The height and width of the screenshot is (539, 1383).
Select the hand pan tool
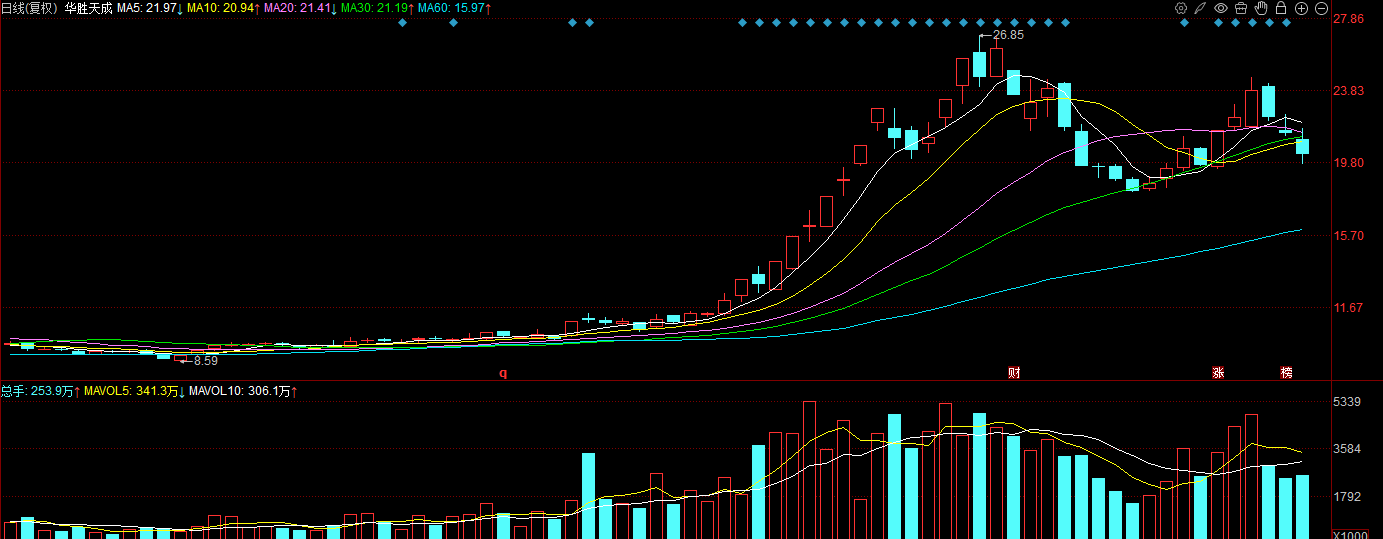[1261, 8]
